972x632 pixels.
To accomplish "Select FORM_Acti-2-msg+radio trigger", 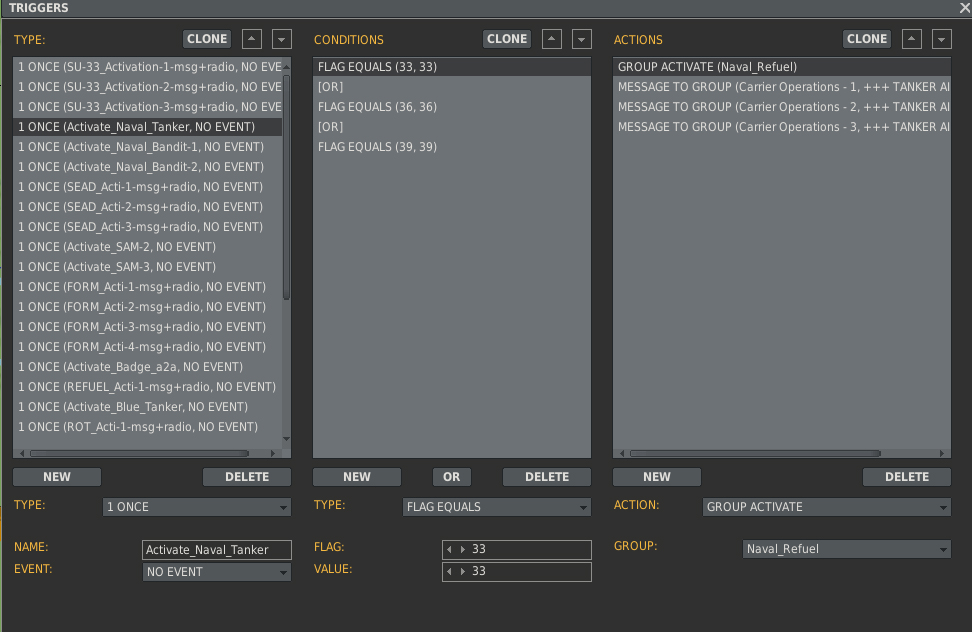I will pyautogui.click(x=148, y=307).
